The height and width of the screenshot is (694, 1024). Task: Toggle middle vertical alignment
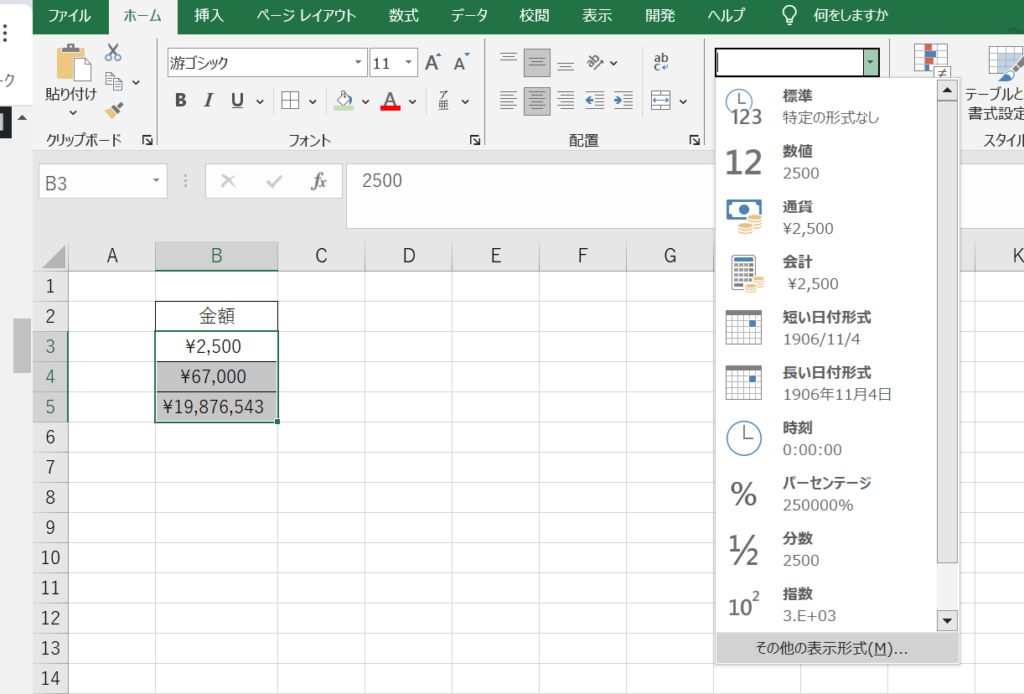coord(537,63)
